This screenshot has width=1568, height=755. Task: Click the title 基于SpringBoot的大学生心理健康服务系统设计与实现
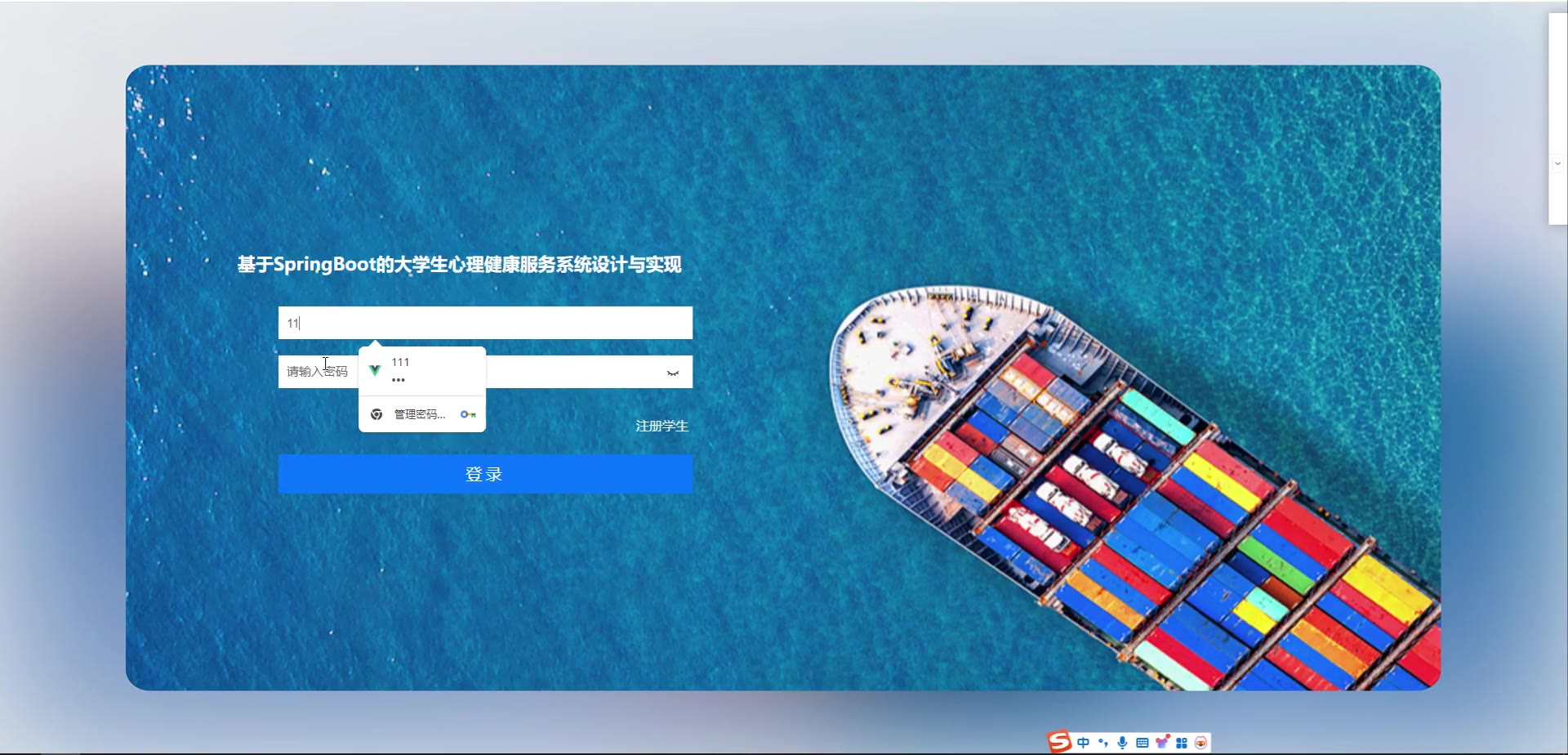pos(459,265)
